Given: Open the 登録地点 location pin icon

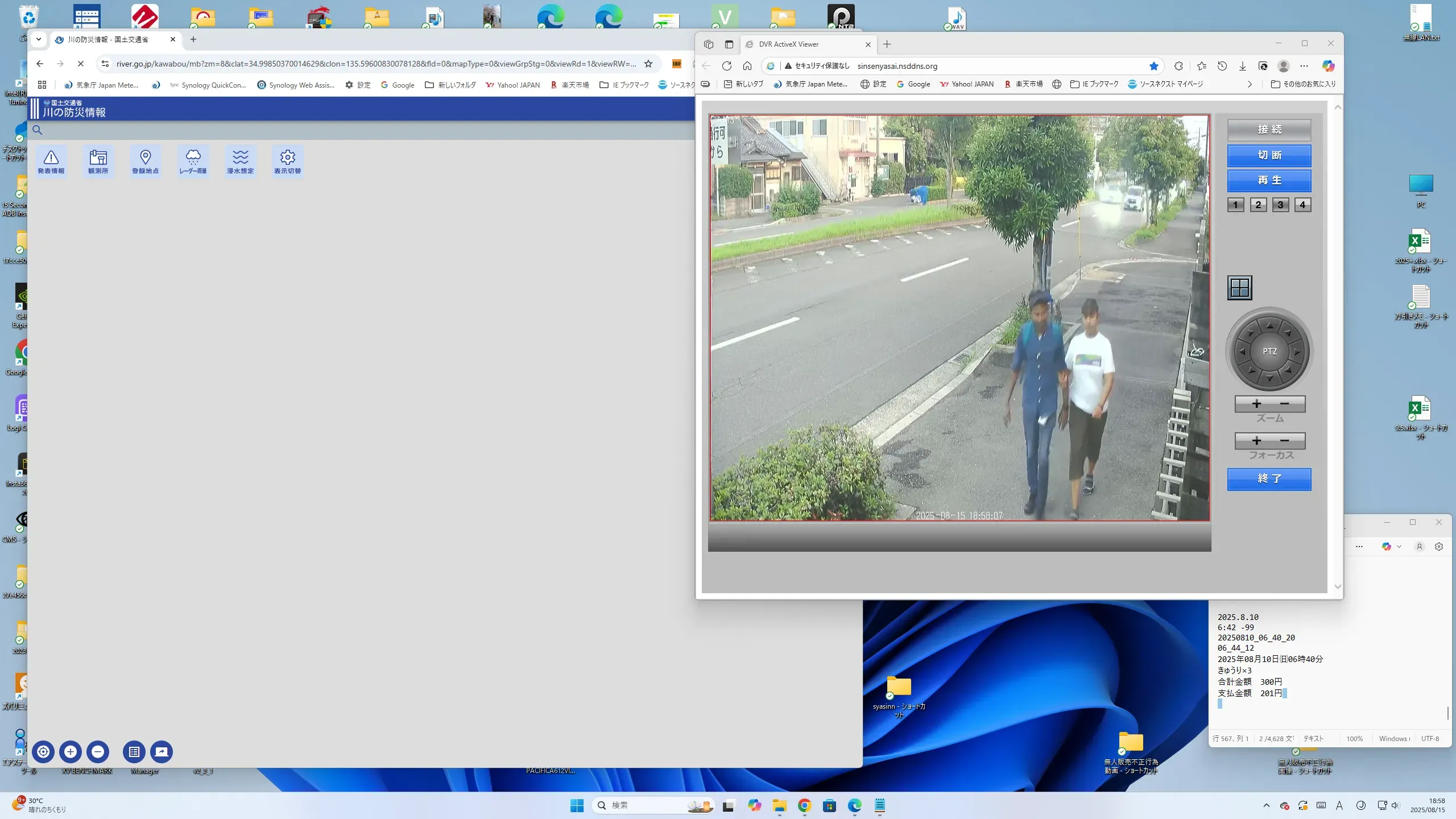Looking at the screenshot, I should [145, 162].
